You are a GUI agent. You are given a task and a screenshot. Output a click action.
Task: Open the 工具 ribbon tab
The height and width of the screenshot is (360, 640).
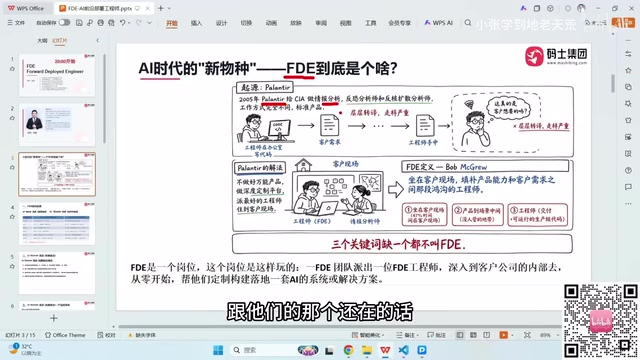click(371, 23)
